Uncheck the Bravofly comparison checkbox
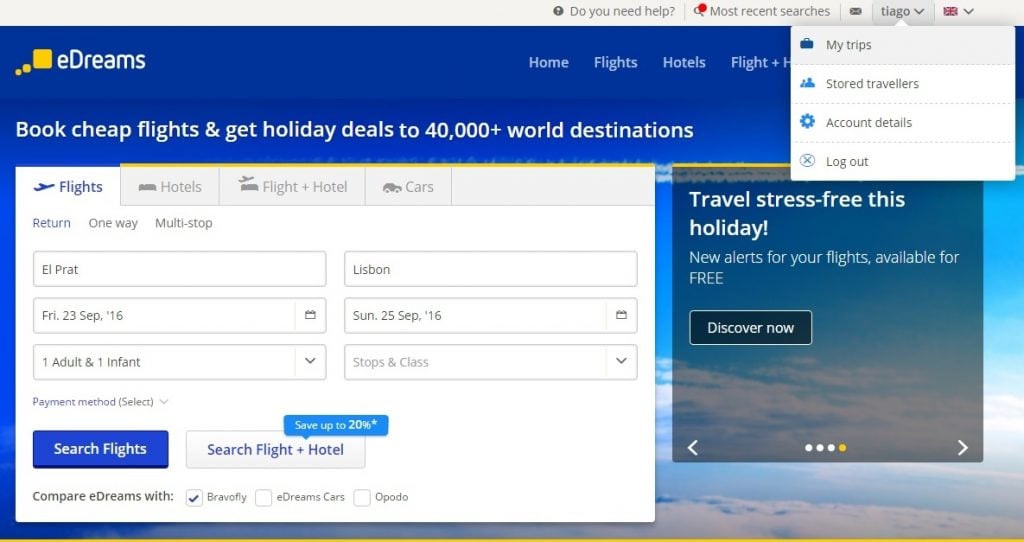Viewport: 1024px width, 542px height. pos(194,497)
